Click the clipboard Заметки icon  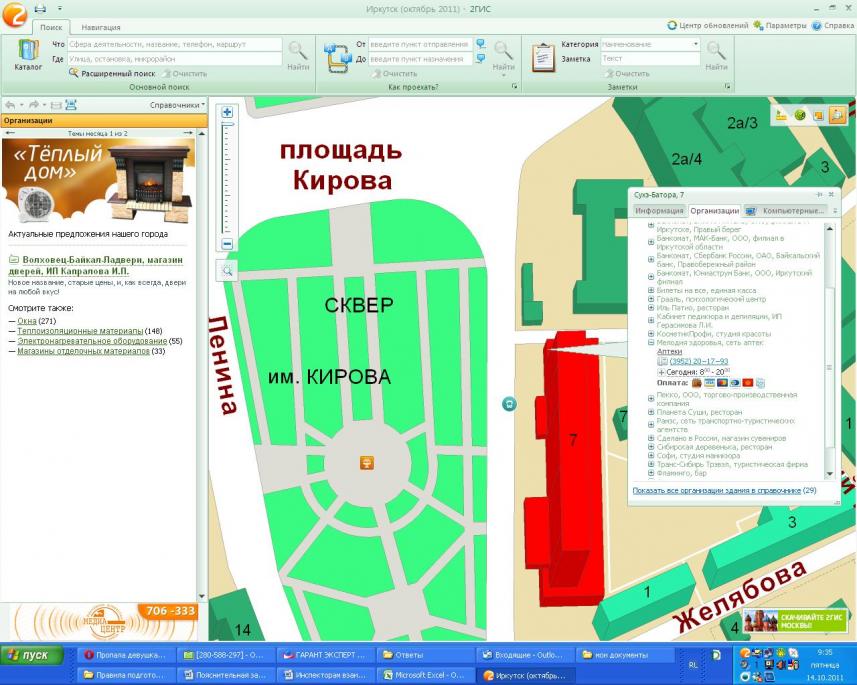(x=543, y=57)
